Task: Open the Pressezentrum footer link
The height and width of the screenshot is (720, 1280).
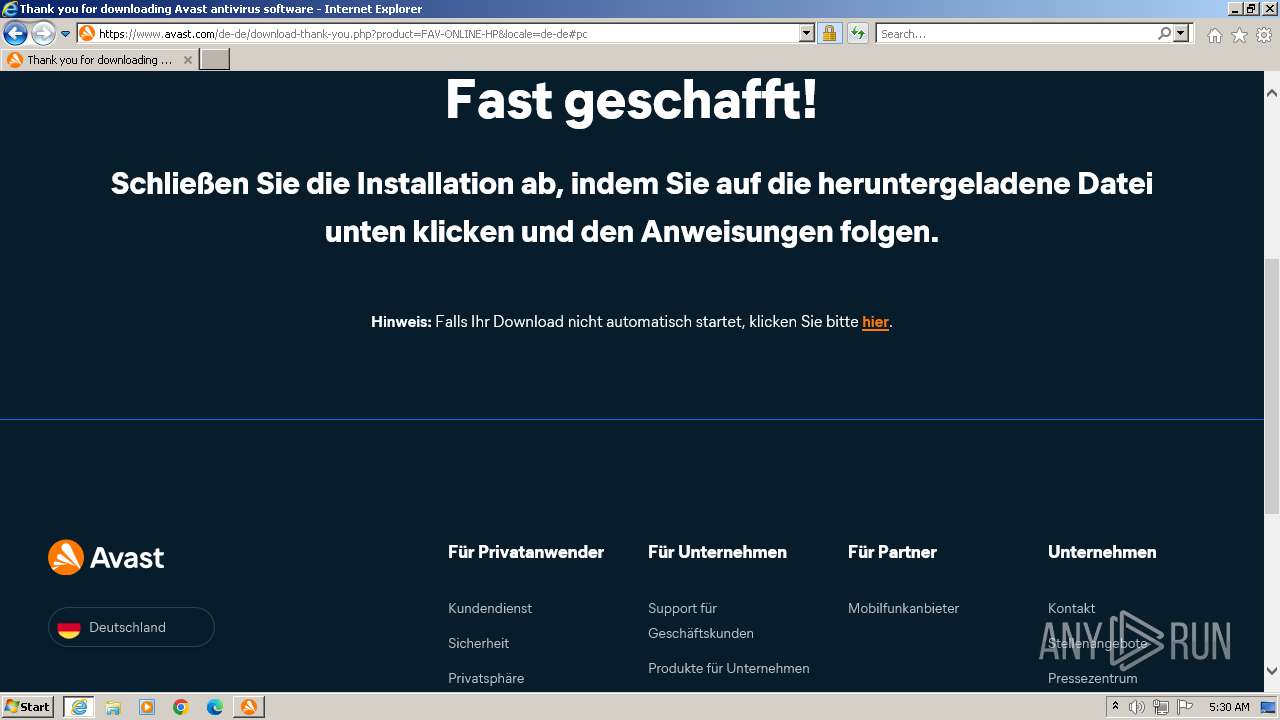Action: pyautogui.click(x=1093, y=678)
